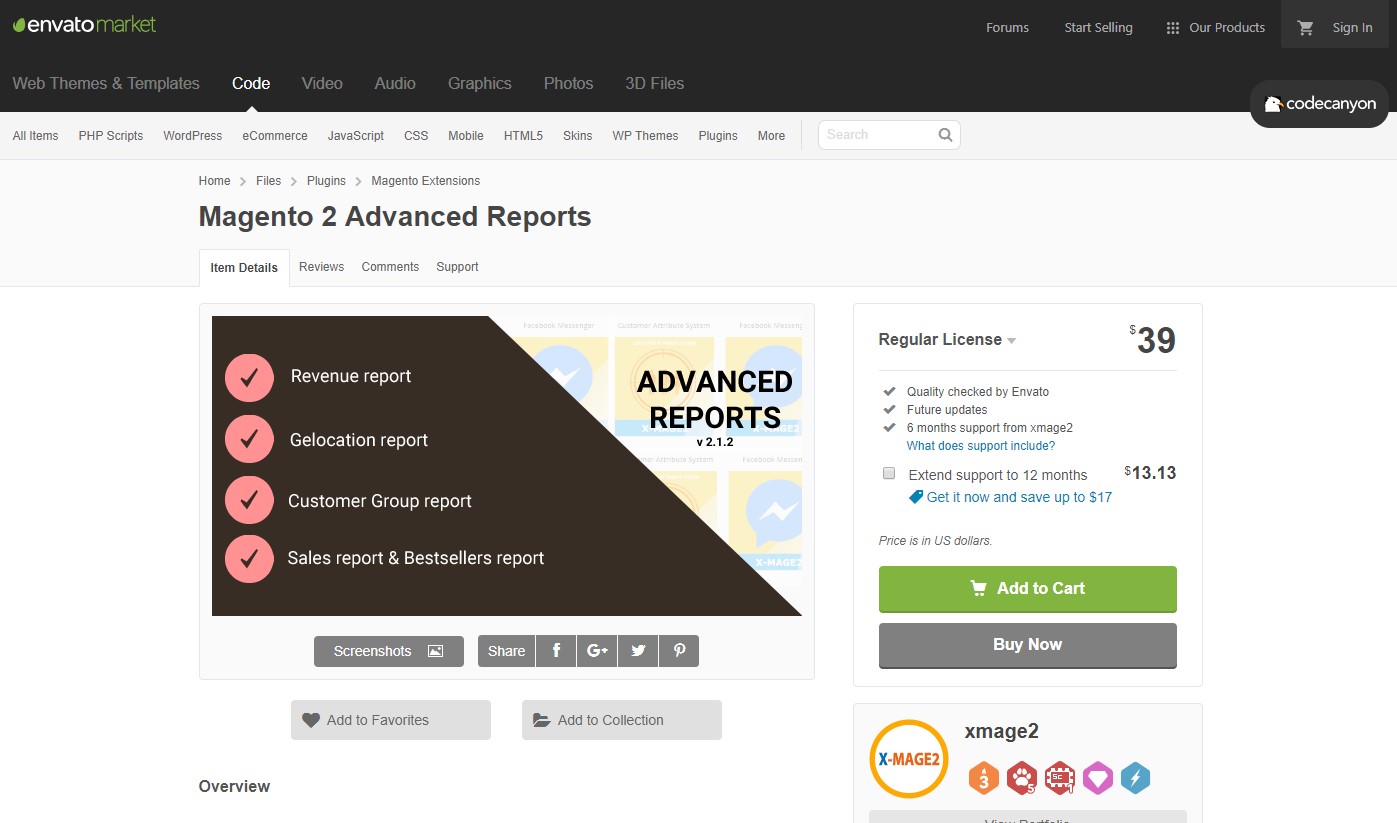Share on Google Plus
This screenshot has width=1397, height=823.
point(597,651)
